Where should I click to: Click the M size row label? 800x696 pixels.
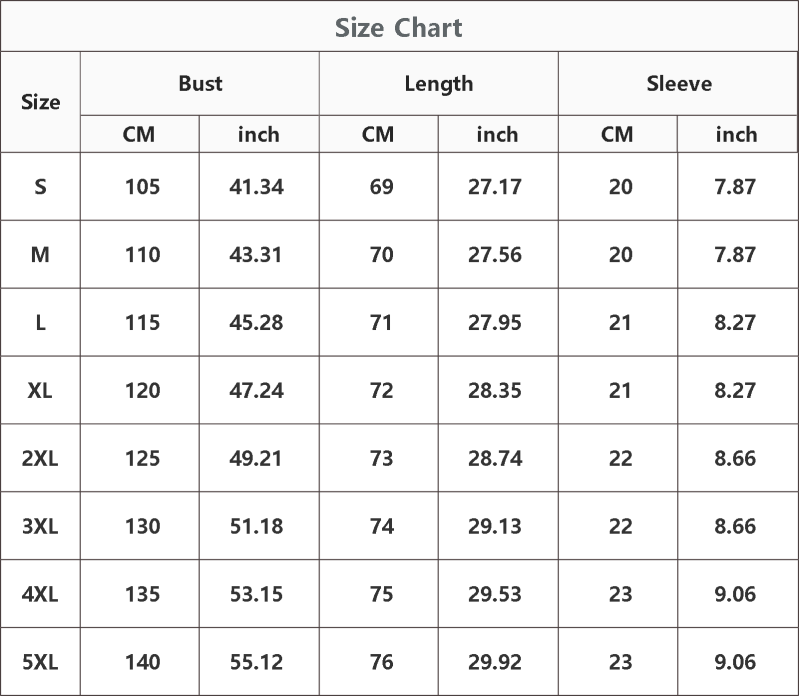[40, 254]
